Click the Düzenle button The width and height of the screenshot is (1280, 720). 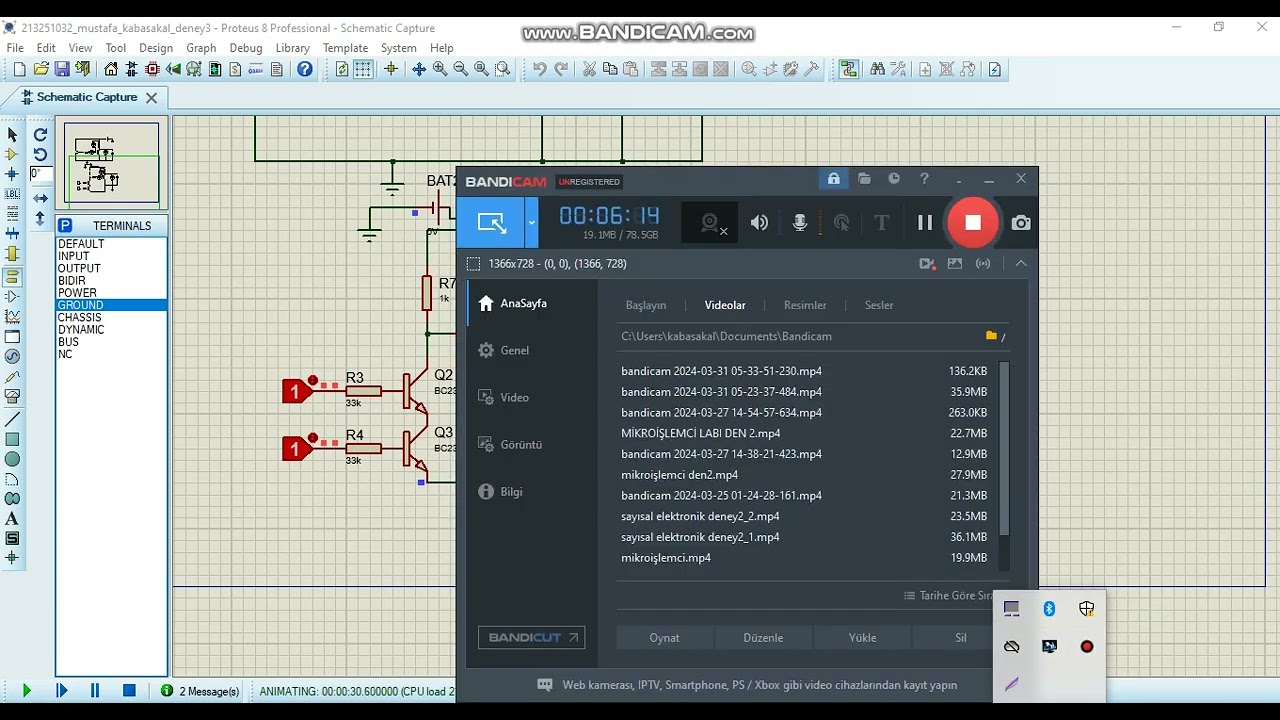[x=763, y=638]
